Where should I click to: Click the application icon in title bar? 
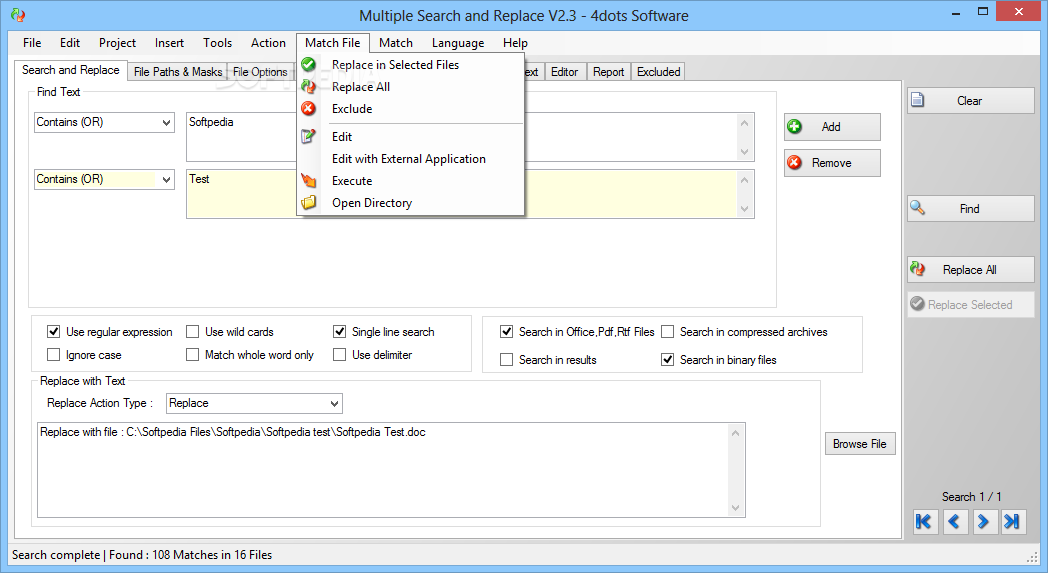19,15
